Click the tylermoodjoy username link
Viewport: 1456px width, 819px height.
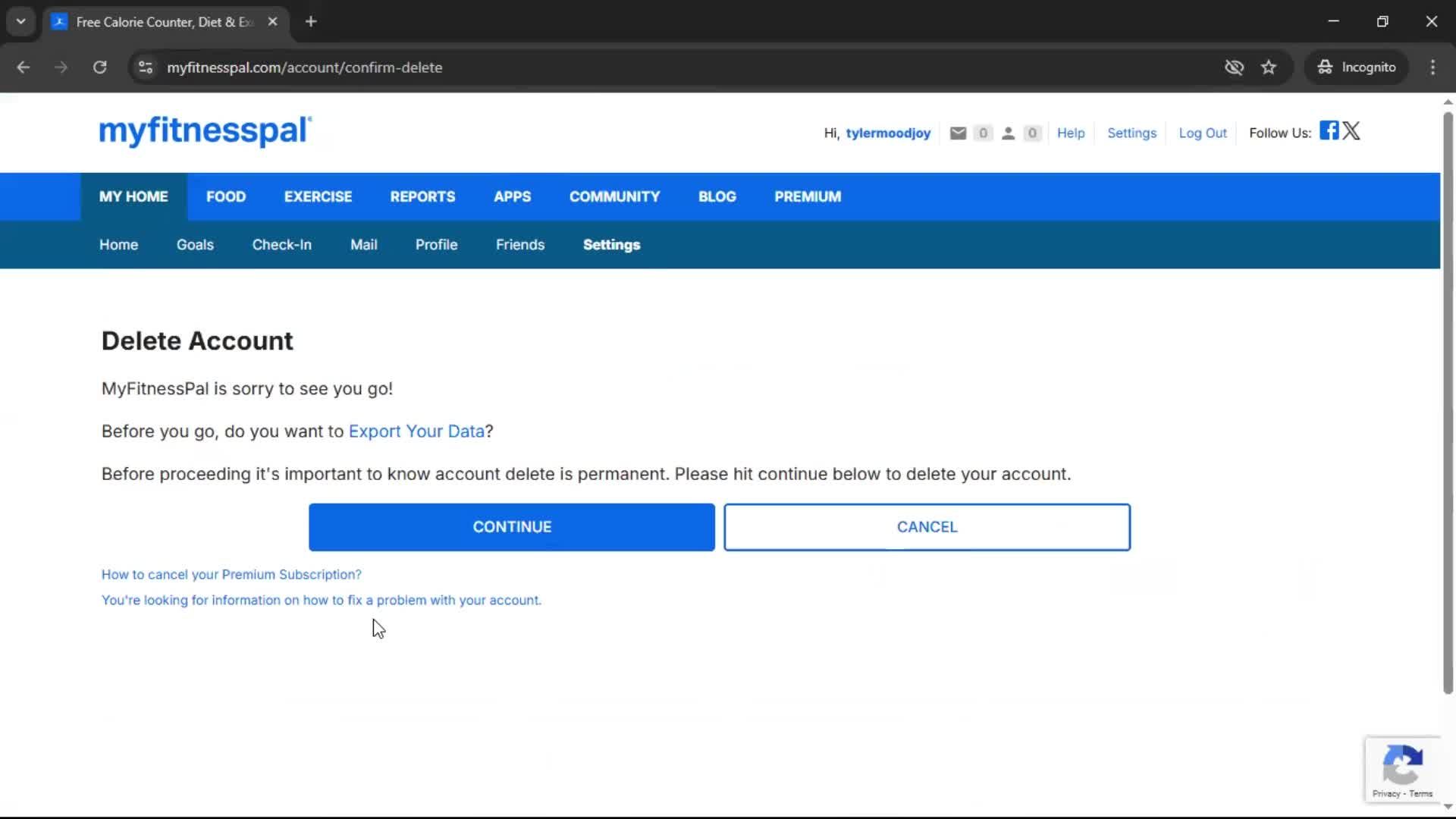click(x=888, y=133)
